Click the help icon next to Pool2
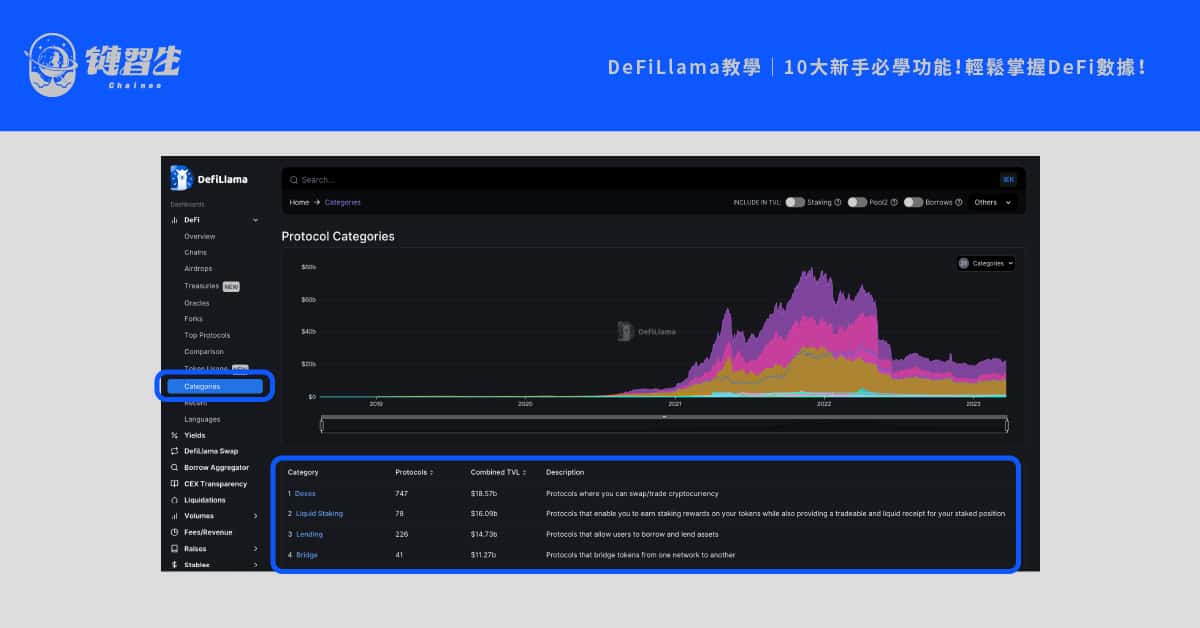This screenshot has height=628, width=1200. (x=894, y=202)
